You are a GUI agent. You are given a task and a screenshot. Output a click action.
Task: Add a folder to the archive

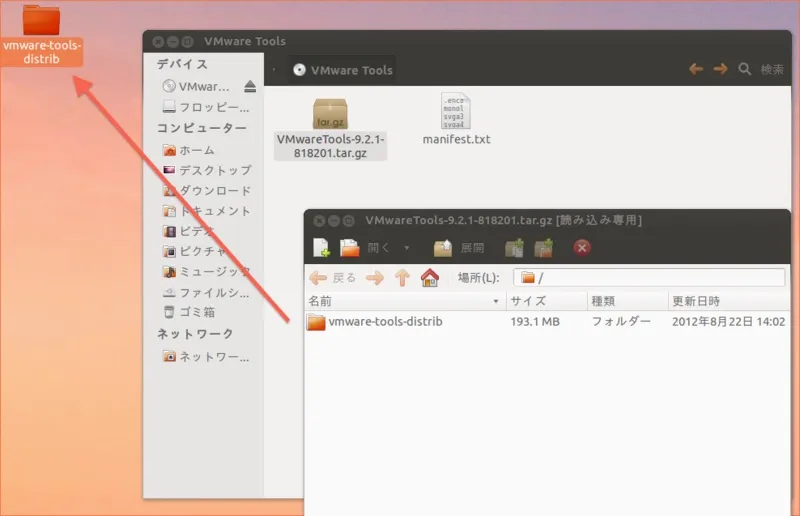[544, 248]
